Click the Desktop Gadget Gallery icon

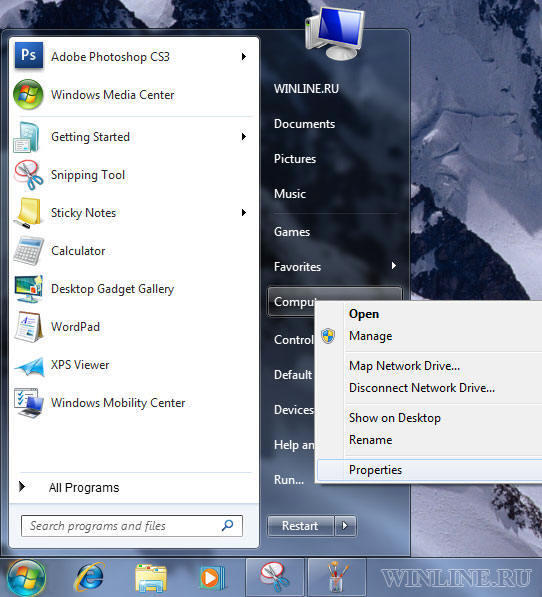(x=28, y=289)
